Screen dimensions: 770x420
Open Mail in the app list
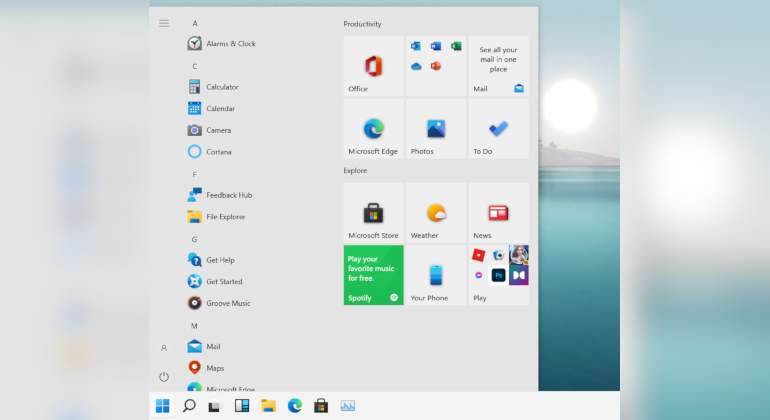[x=204, y=346]
